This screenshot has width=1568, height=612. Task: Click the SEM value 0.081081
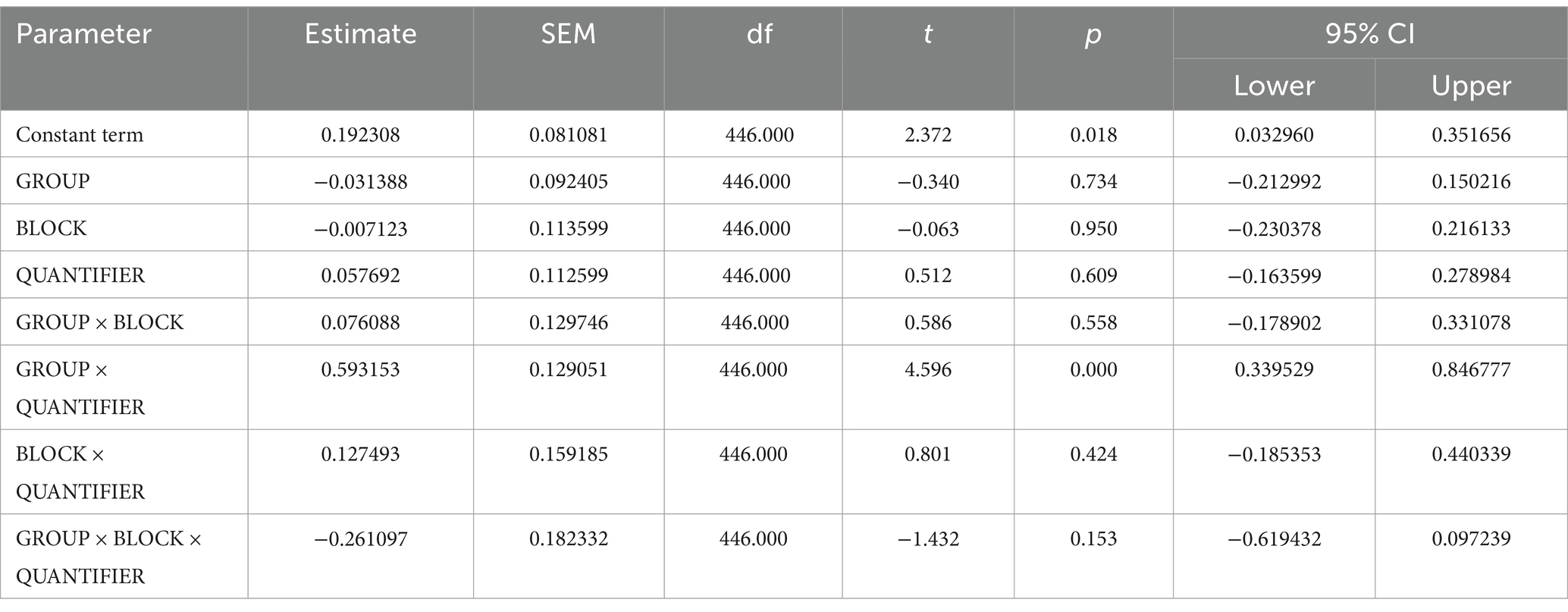click(x=569, y=135)
